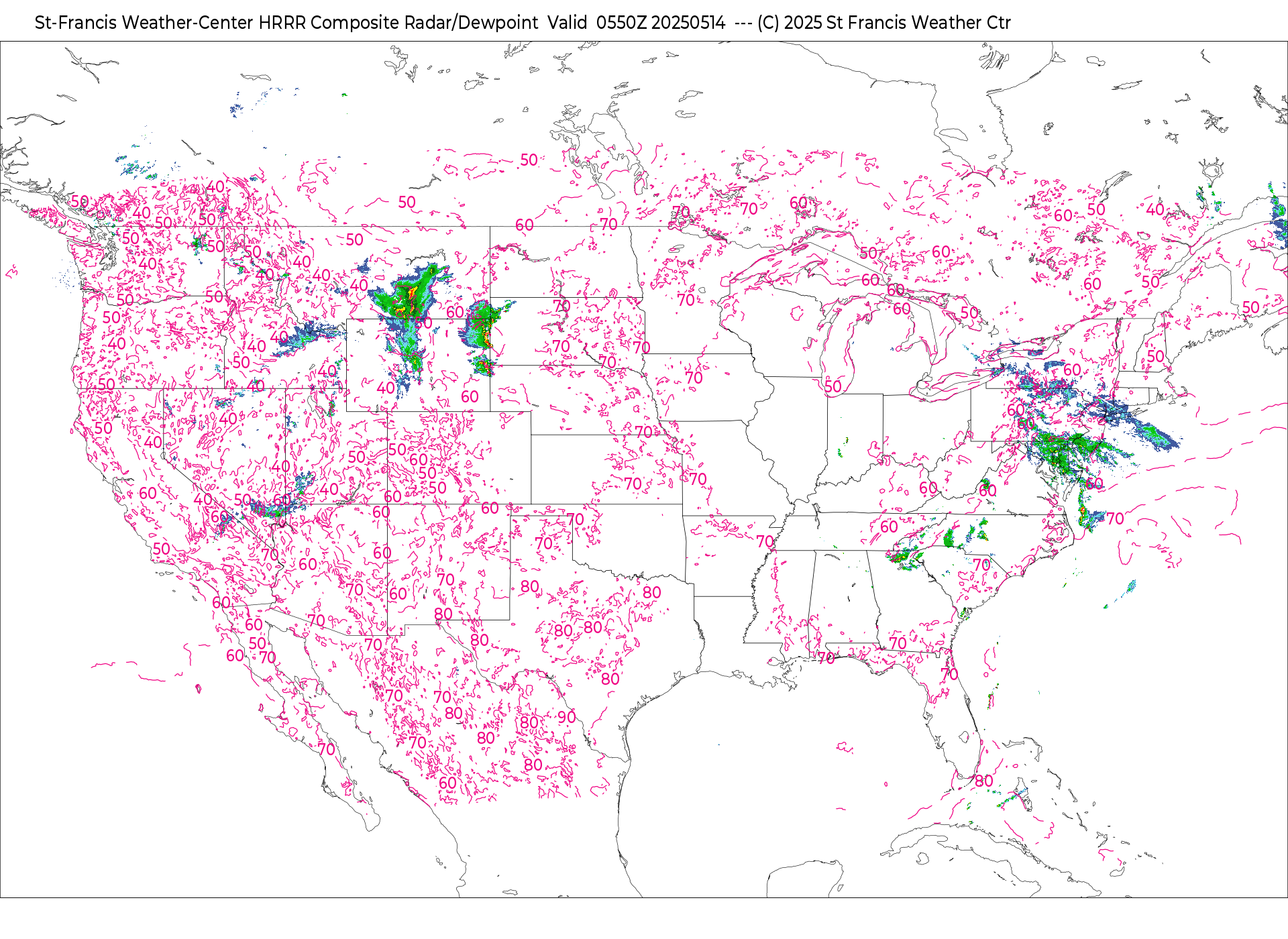Click the large radar echo cluster over Montana
The width and height of the screenshot is (1288, 939).
[411, 293]
